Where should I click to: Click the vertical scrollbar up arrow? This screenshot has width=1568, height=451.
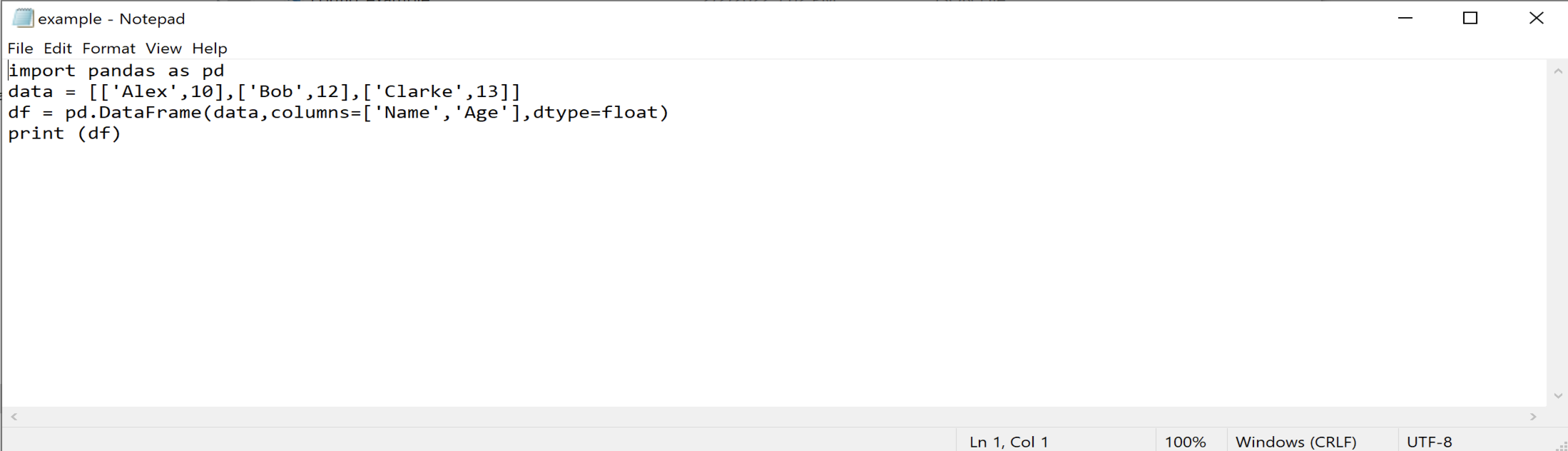pos(1558,71)
